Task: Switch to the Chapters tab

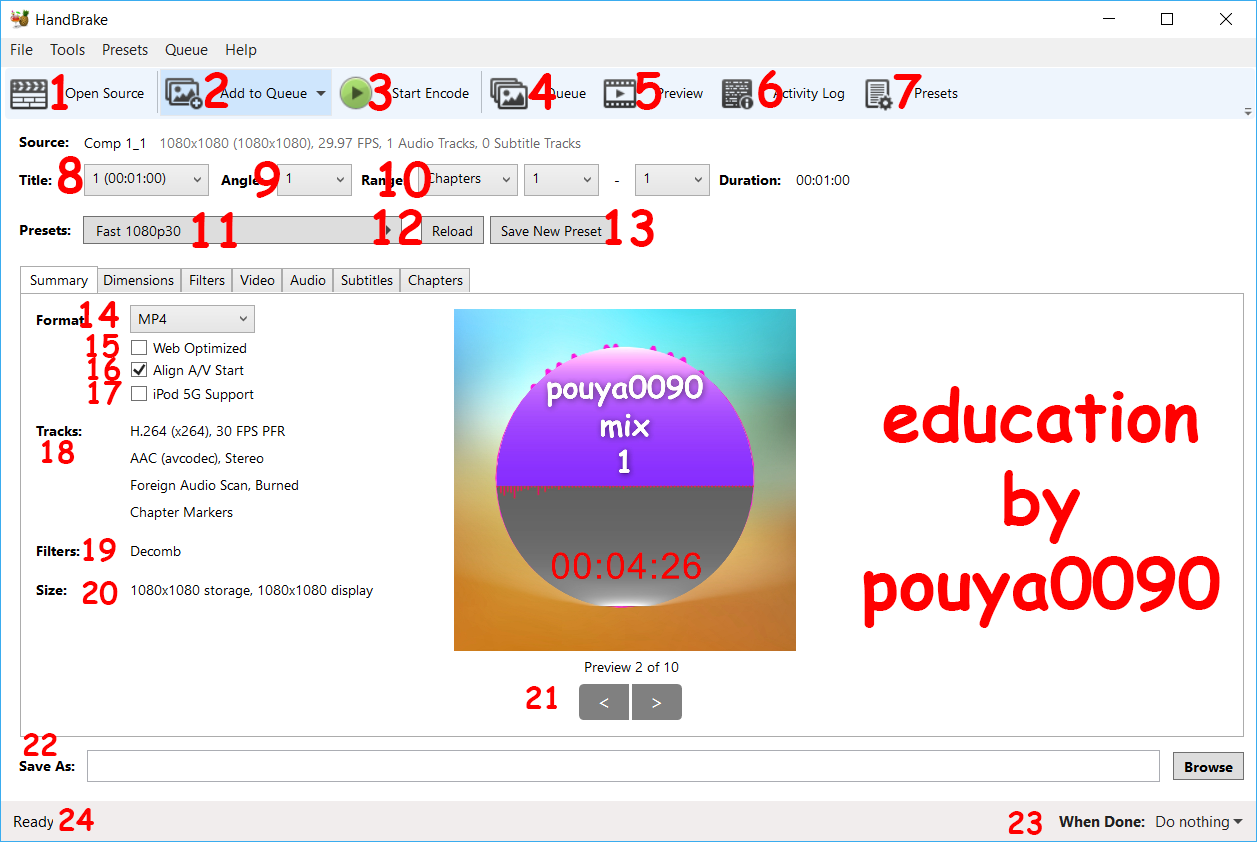Action: pyautogui.click(x=435, y=280)
